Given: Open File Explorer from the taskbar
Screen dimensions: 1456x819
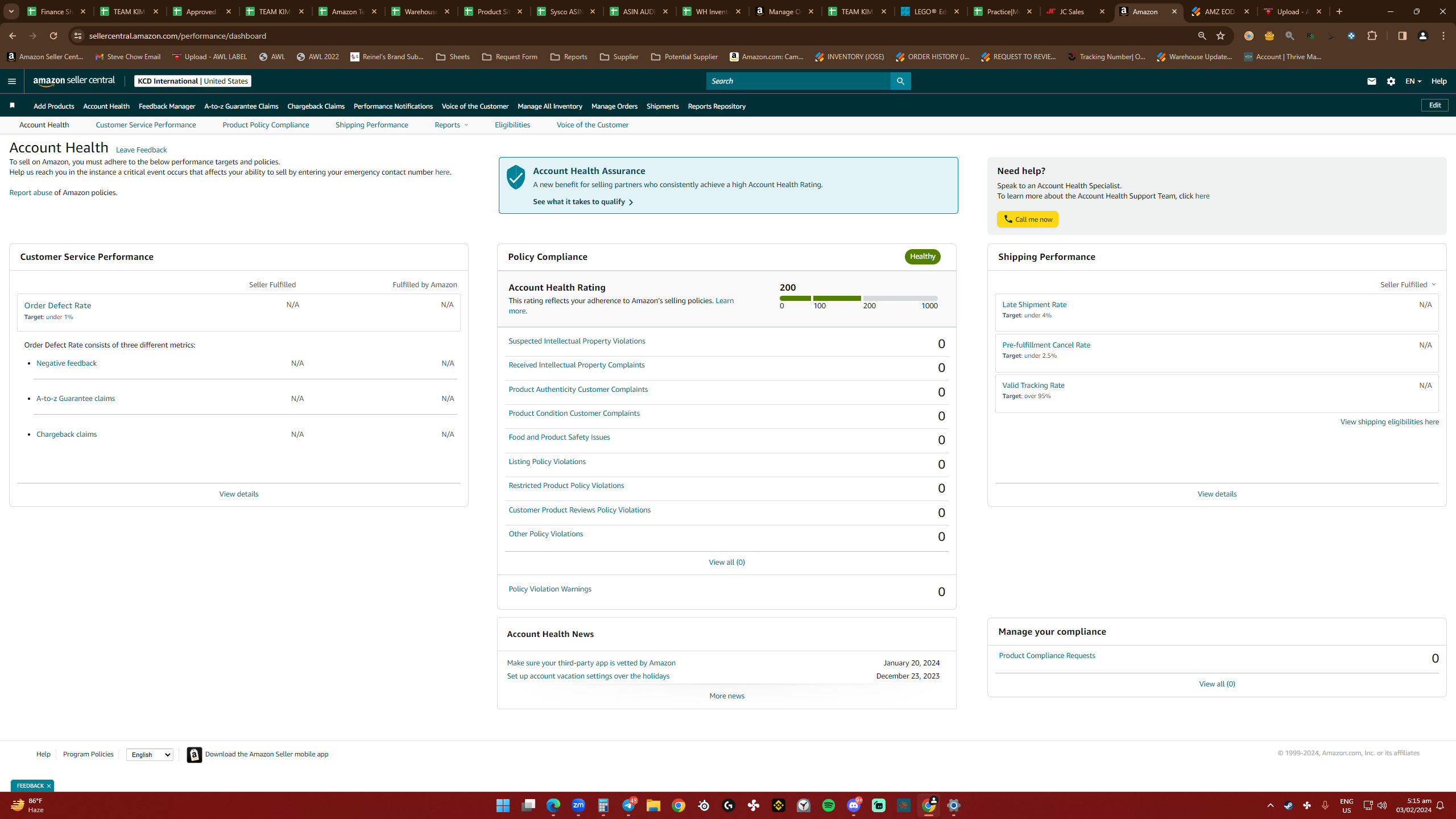Looking at the screenshot, I should 653,805.
